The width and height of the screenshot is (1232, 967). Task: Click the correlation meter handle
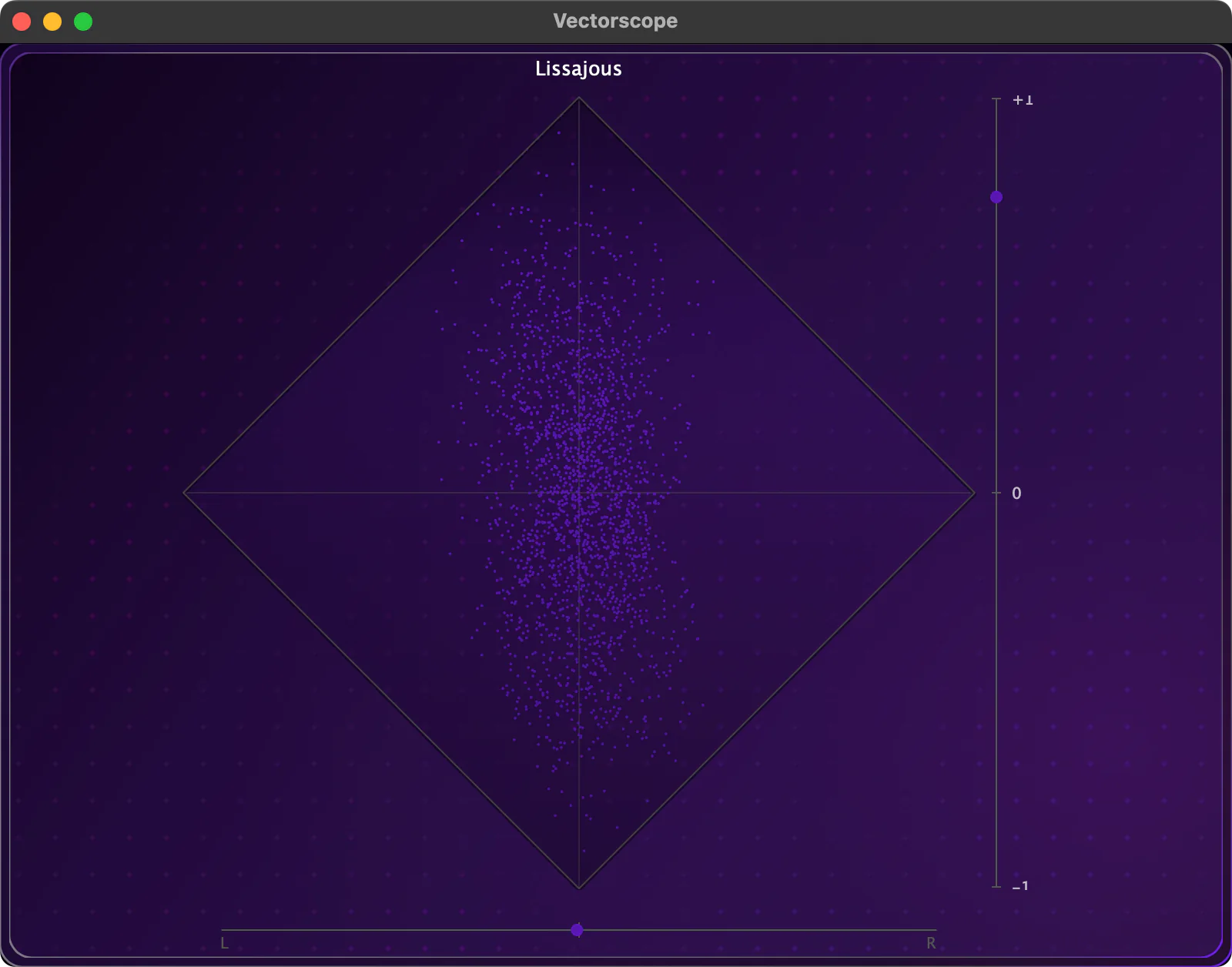click(x=996, y=197)
